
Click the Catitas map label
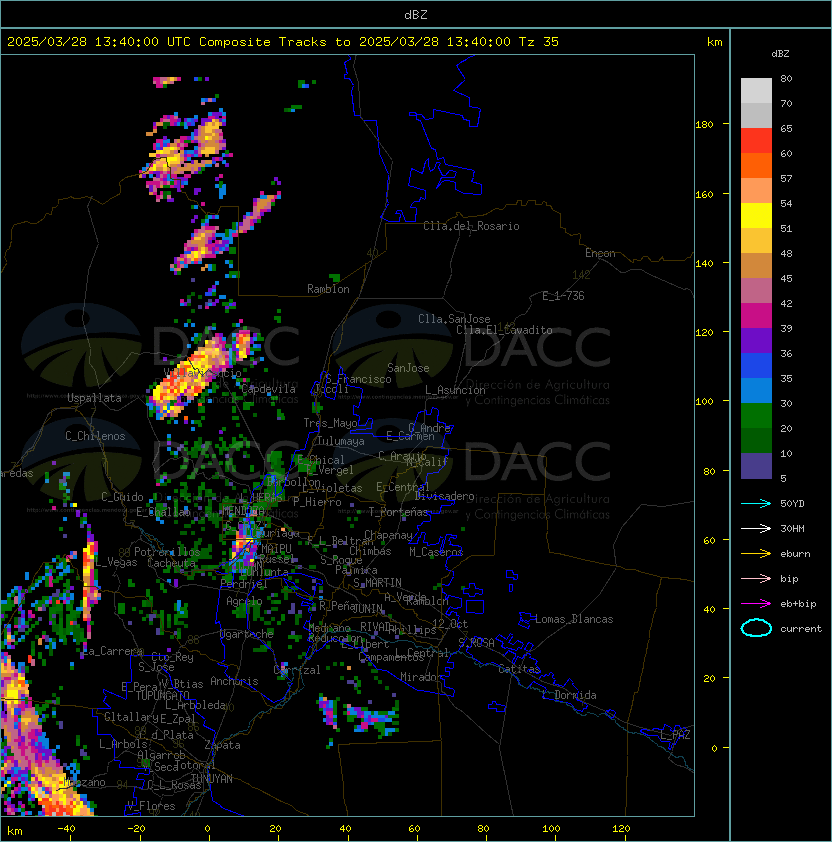pyautogui.click(x=519, y=669)
